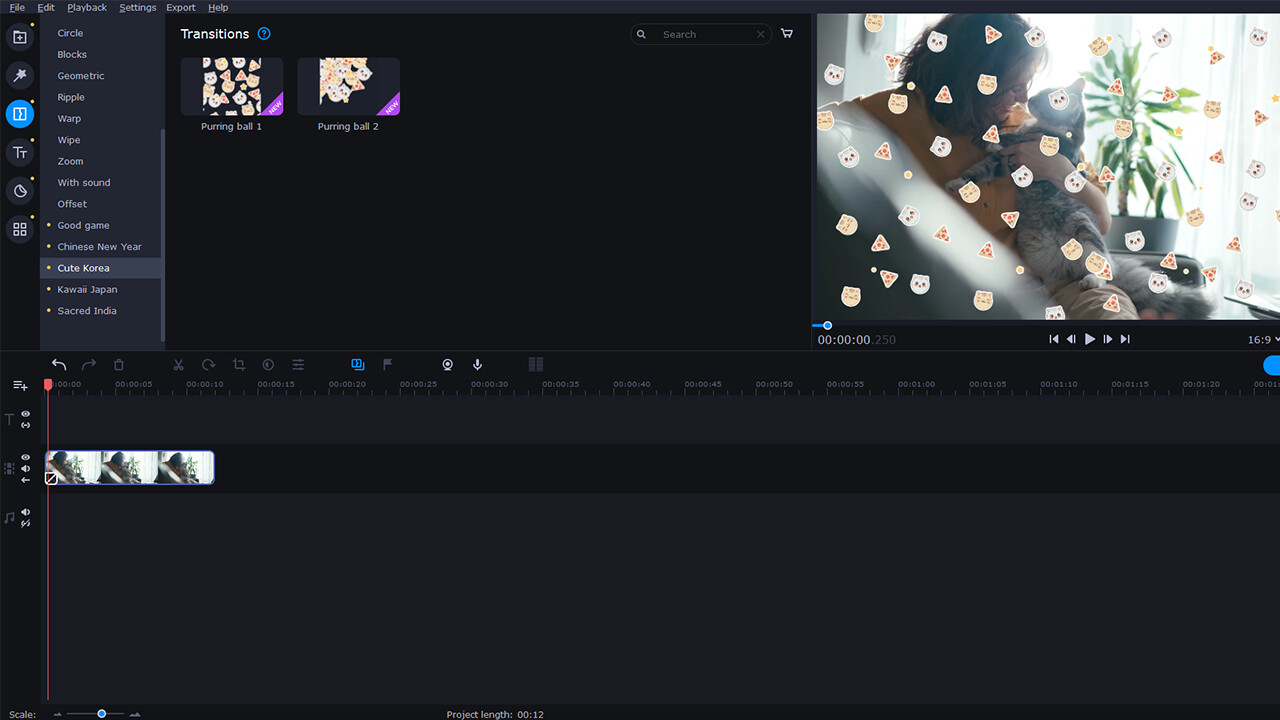Screen dimensions: 1280x720
Task: Open the webcam capture tool
Action: point(447,365)
